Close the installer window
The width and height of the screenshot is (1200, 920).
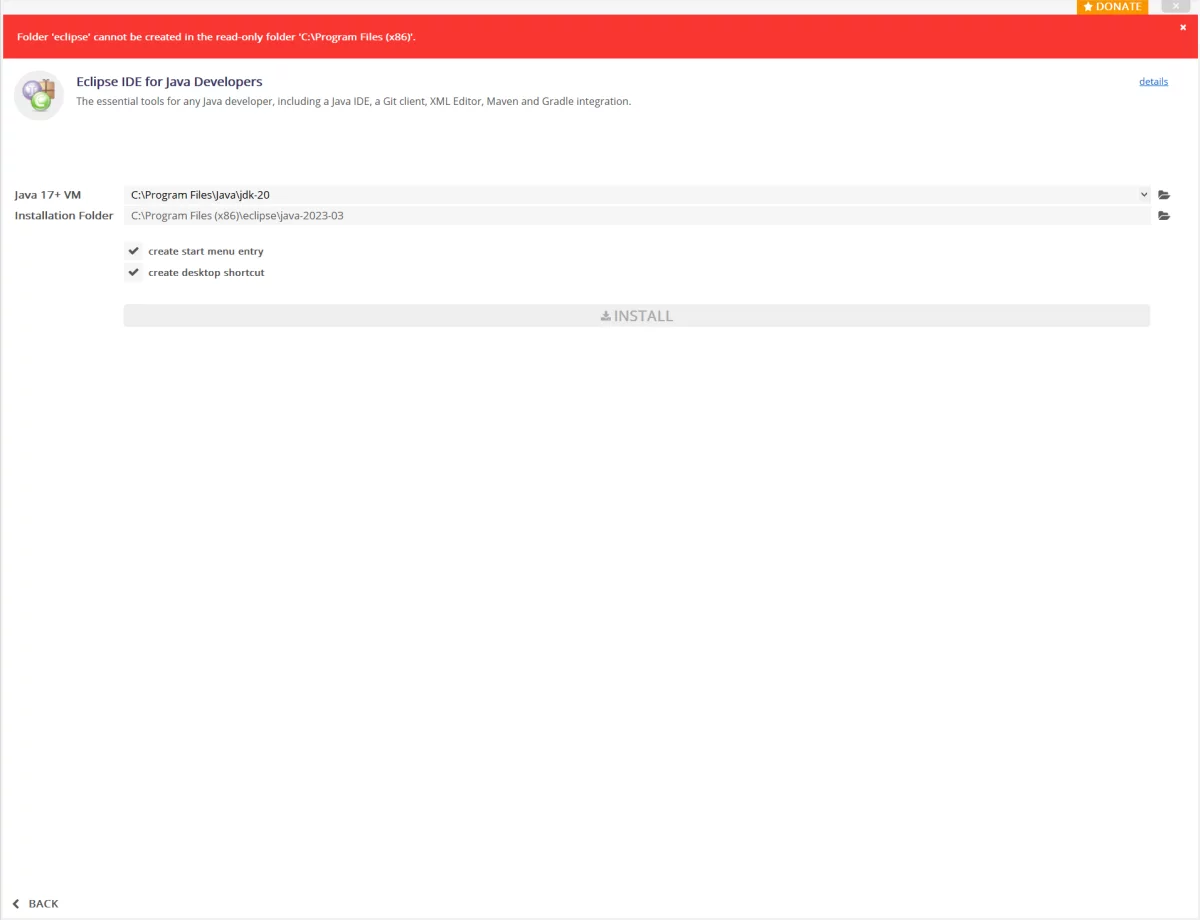[1175, 6]
